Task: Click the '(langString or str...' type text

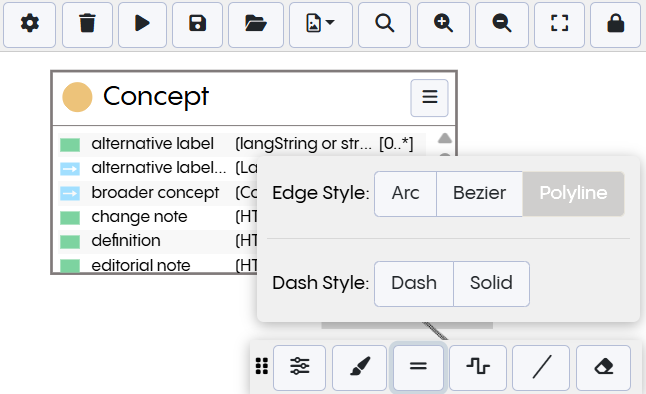Action: click(303, 144)
